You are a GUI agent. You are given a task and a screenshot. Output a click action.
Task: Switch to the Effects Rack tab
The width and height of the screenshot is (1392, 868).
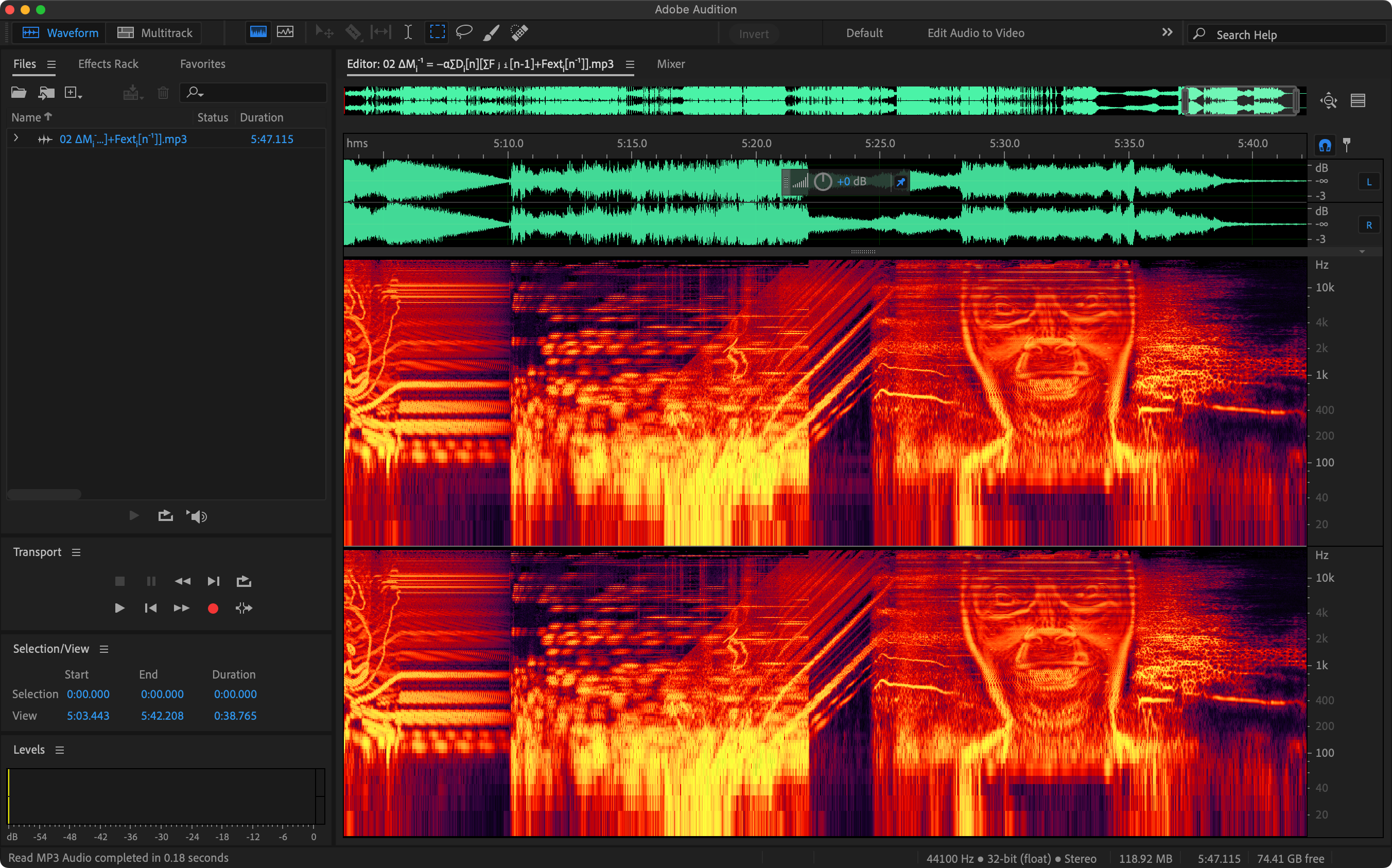click(x=108, y=64)
